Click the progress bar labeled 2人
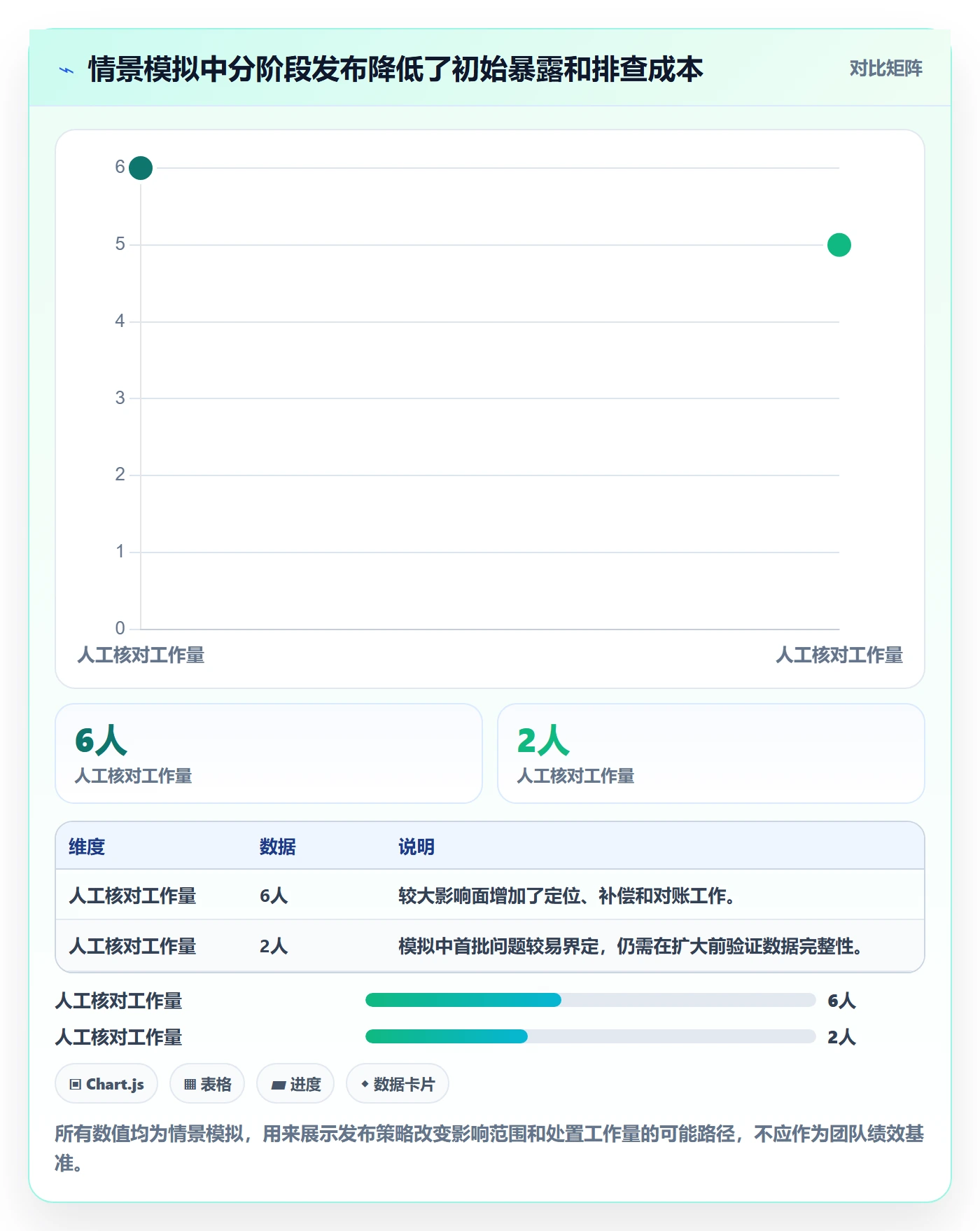 coord(590,1036)
